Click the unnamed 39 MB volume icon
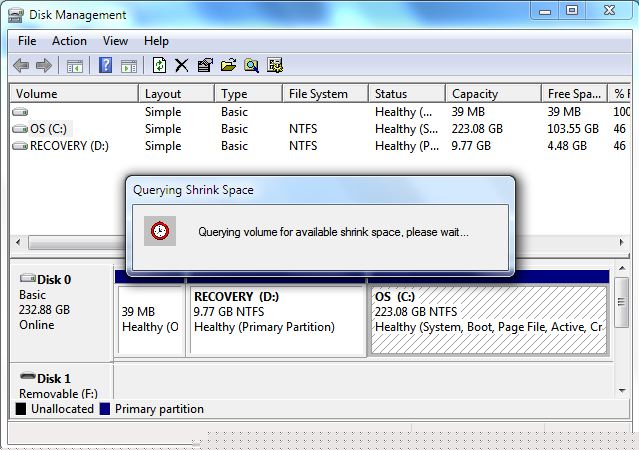The image size is (639, 450). click(20, 112)
